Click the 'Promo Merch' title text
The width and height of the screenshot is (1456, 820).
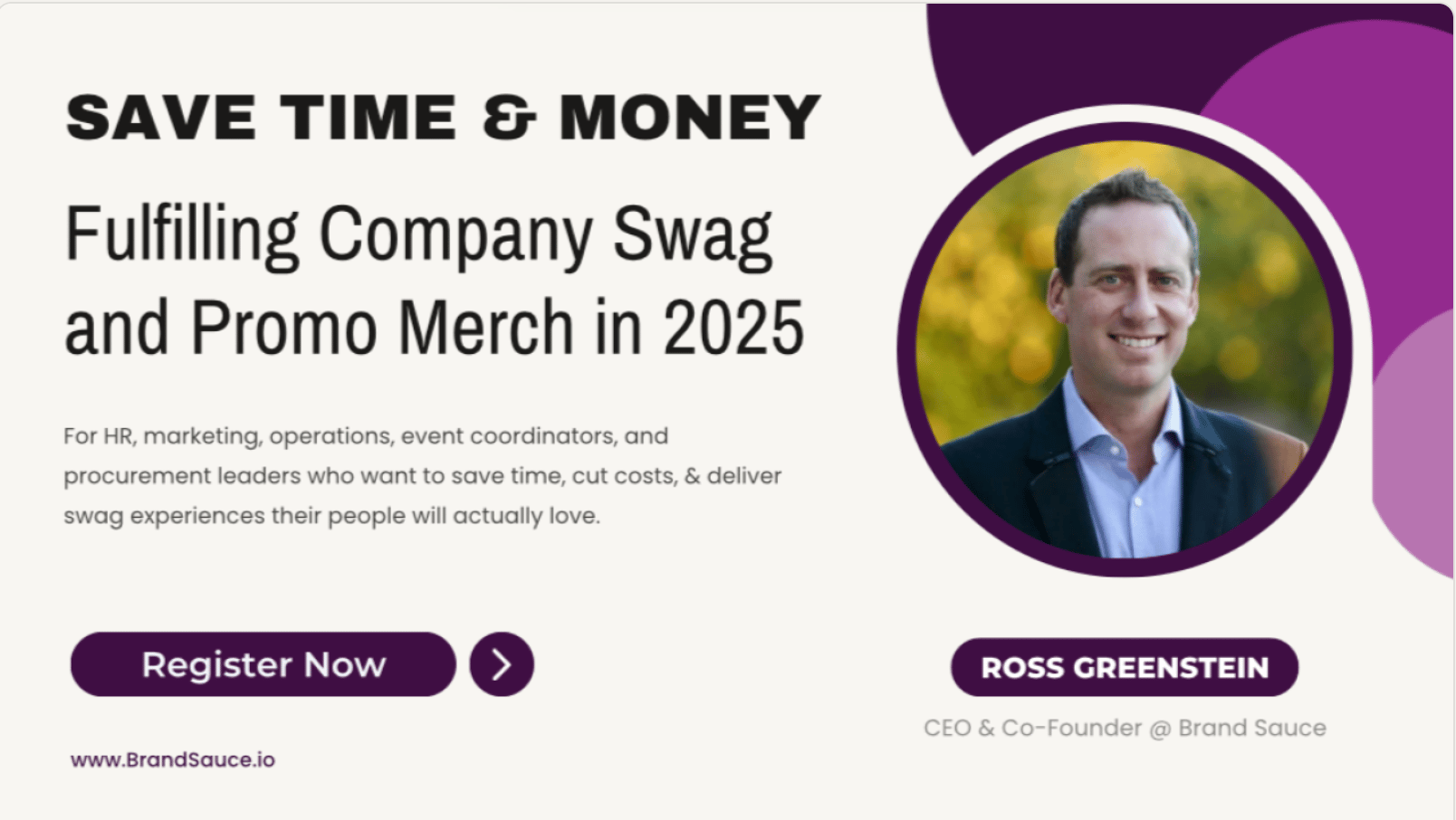[x=382, y=328]
